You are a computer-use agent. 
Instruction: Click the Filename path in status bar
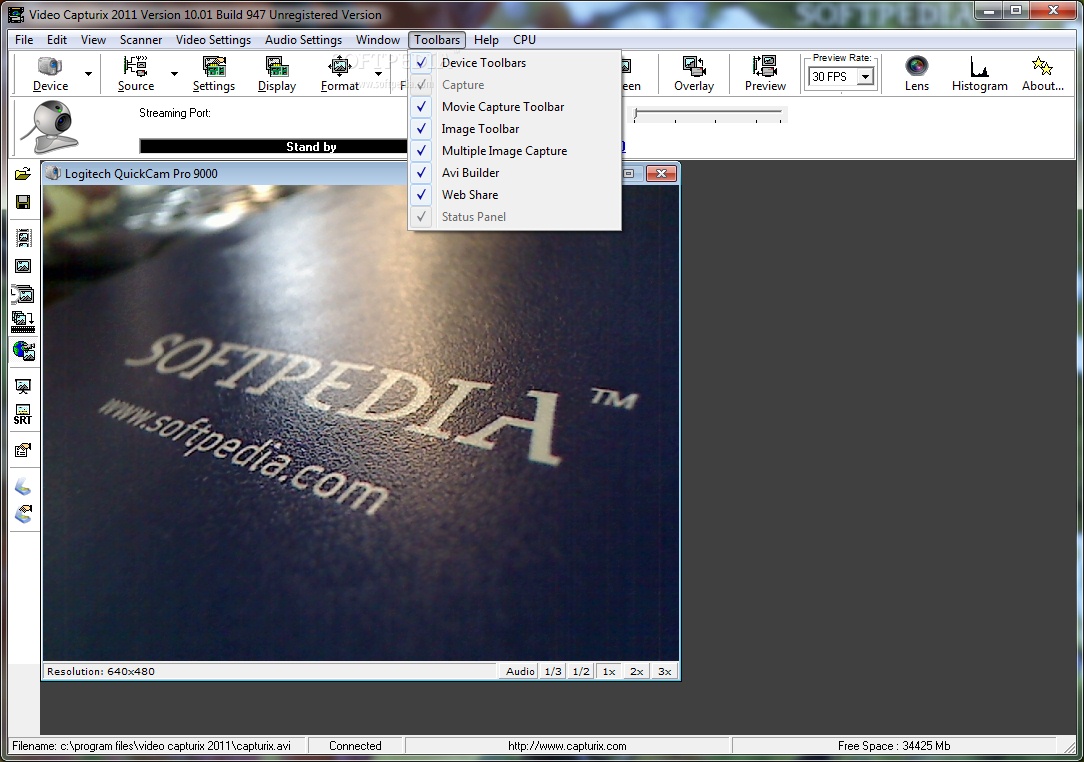[151, 746]
